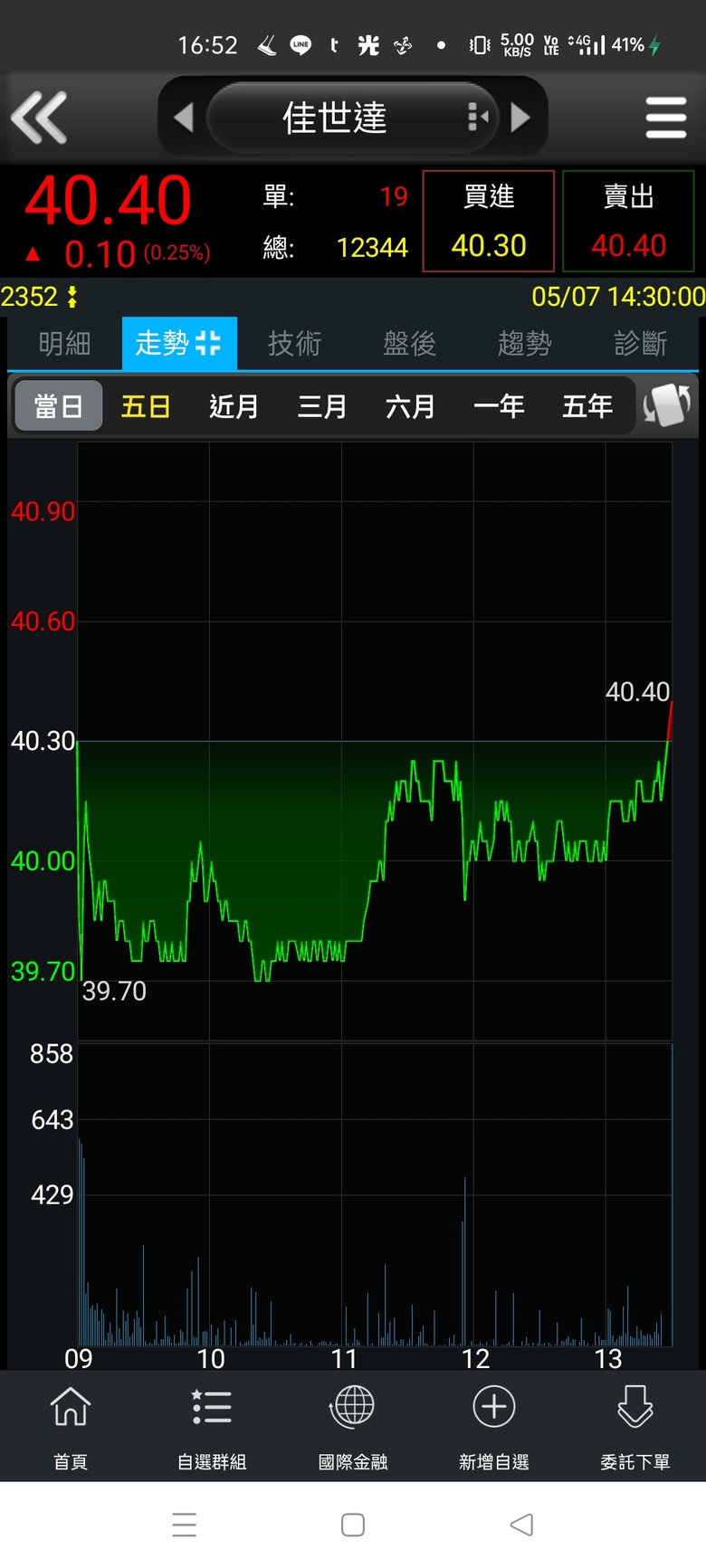Tap the 40.90 price axis label
Screen dimensions: 706x1568
[43, 512]
